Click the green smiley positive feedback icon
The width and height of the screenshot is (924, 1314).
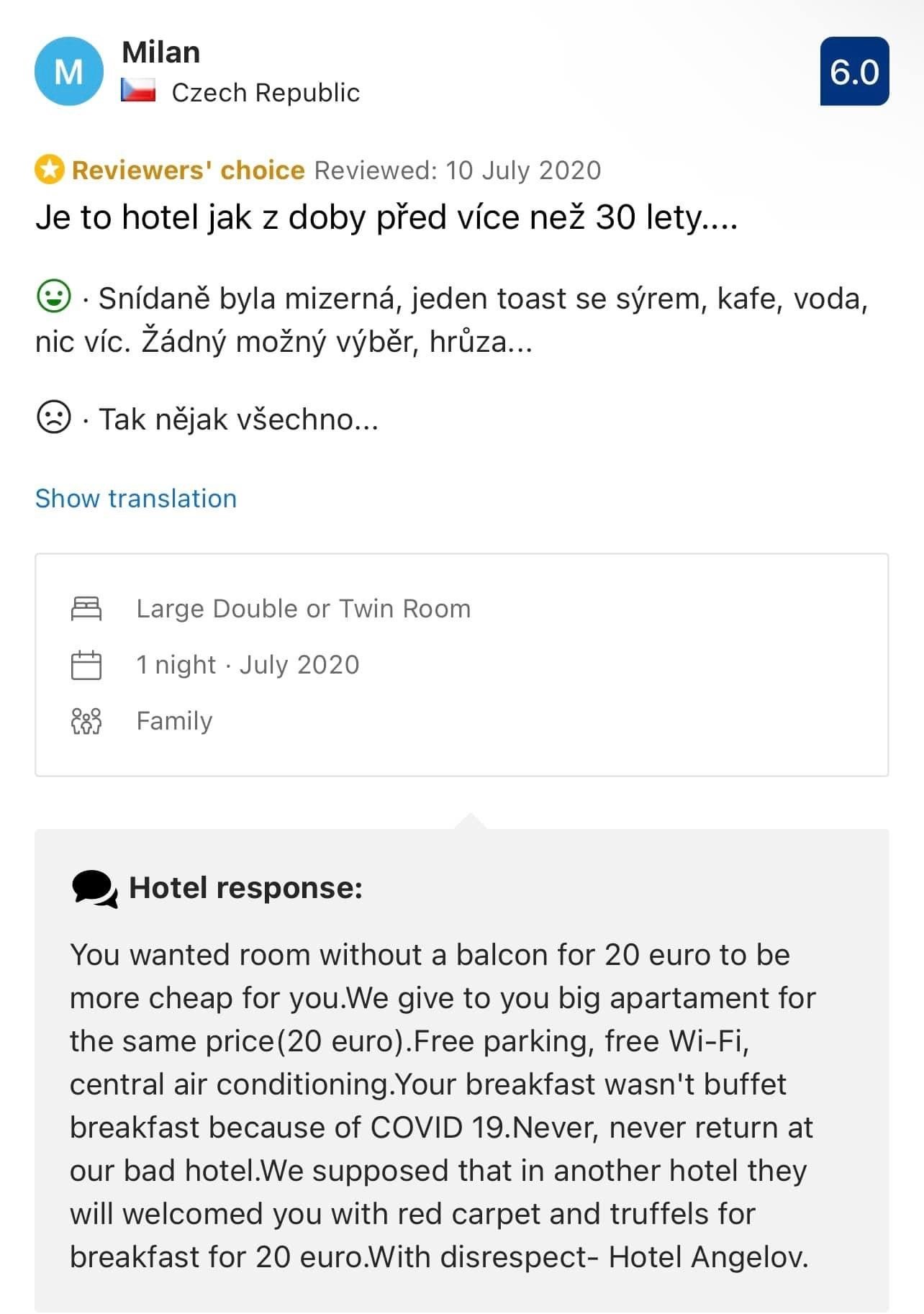(53, 296)
